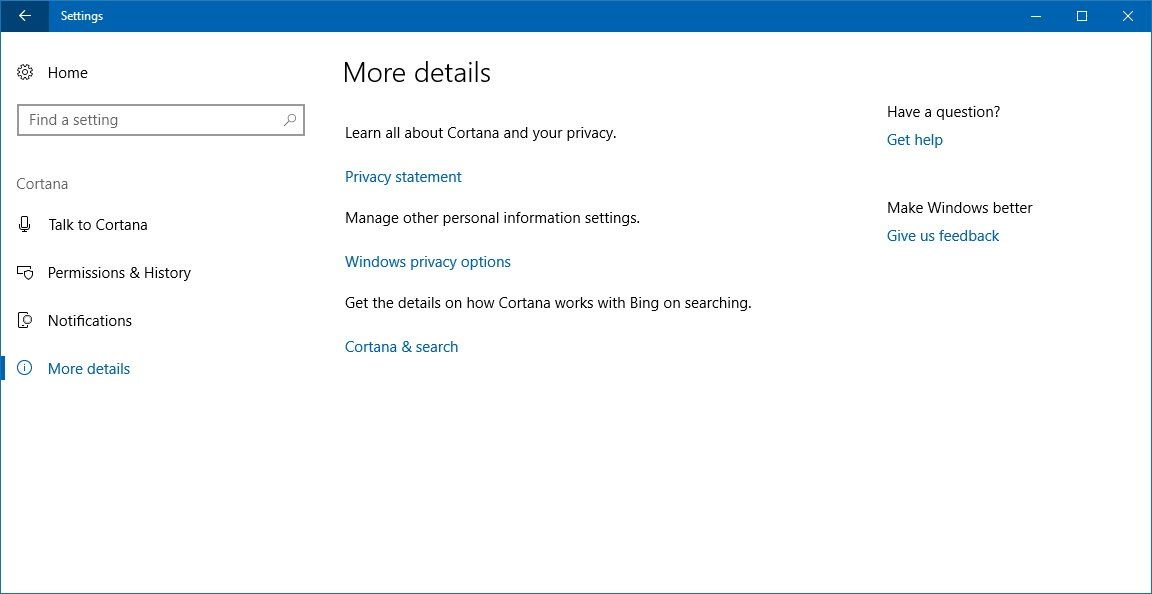Click the Permissions & History icon

point(24,272)
